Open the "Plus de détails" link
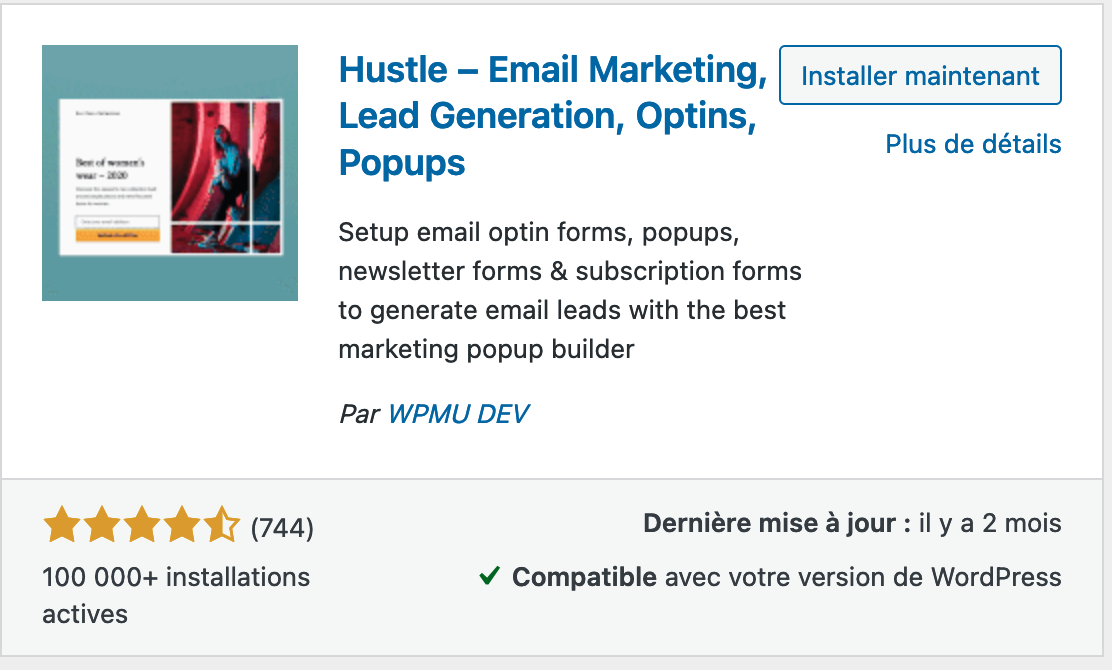 973,144
